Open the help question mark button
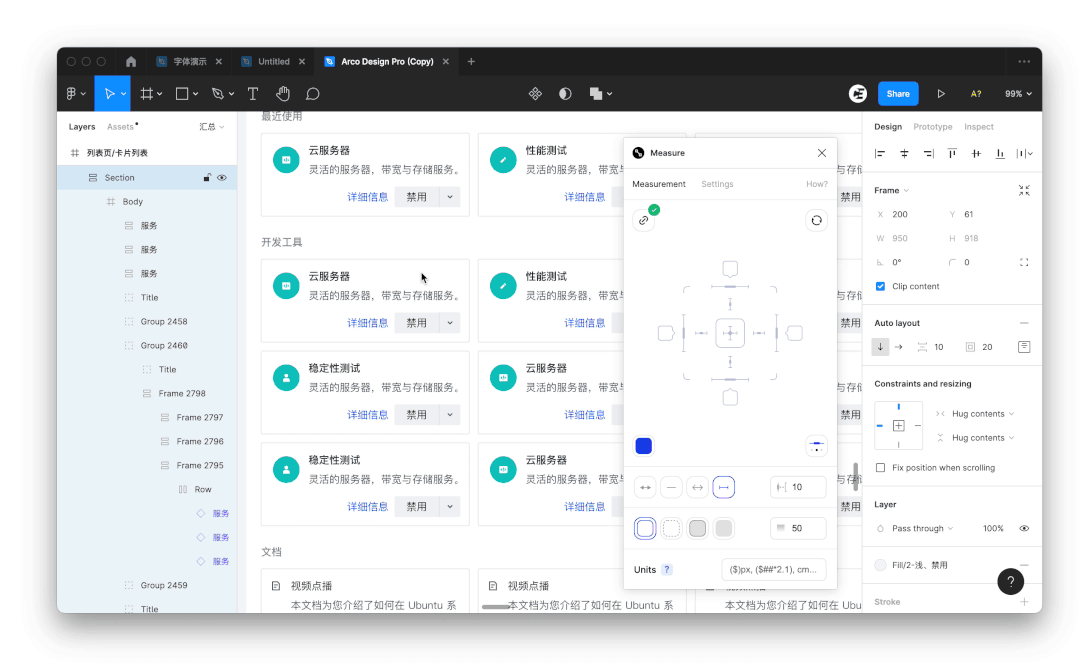This screenshot has height=667, width=1079. [x=1010, y=581]
